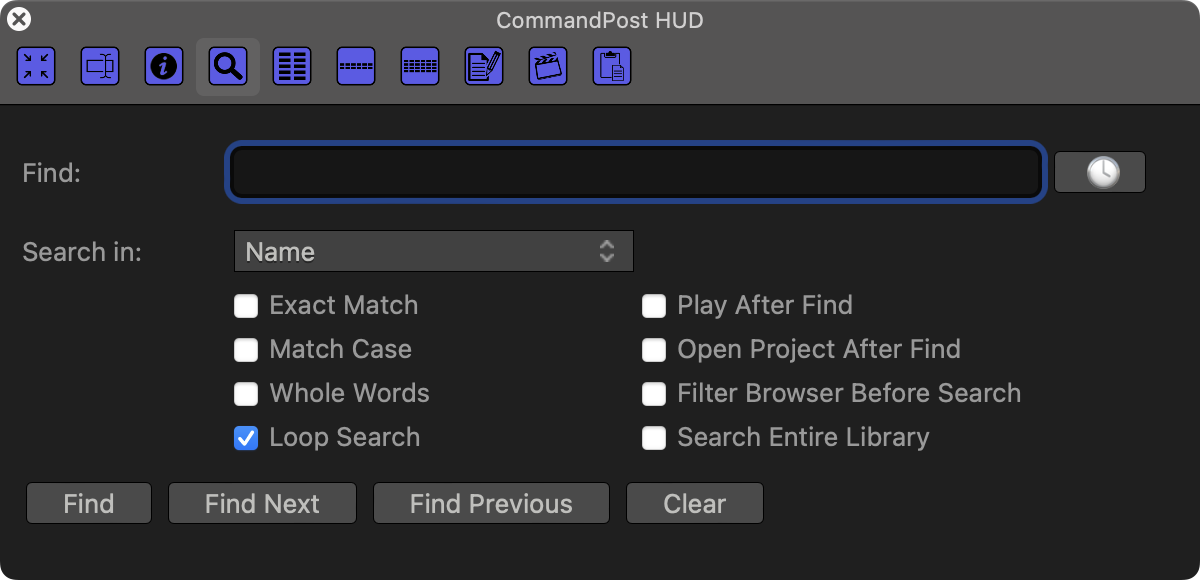Open the Info panel icon
This screenshot has height=580, width=1200.
(164, 67)
